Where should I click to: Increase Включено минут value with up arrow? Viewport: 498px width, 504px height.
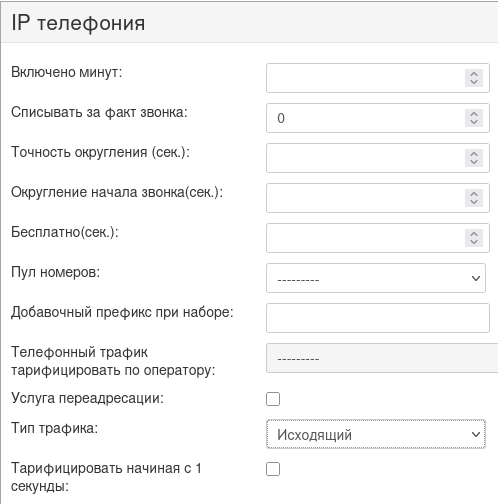point(474,74)
